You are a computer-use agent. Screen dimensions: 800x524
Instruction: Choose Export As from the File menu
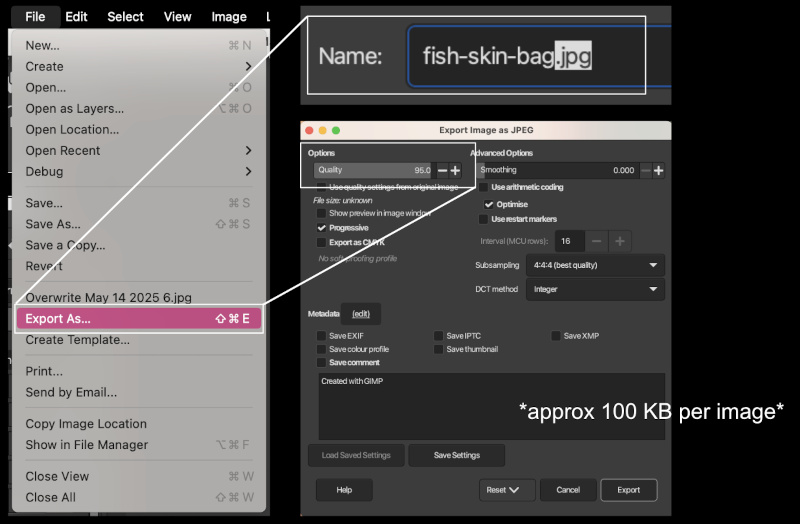click(138, 319)
